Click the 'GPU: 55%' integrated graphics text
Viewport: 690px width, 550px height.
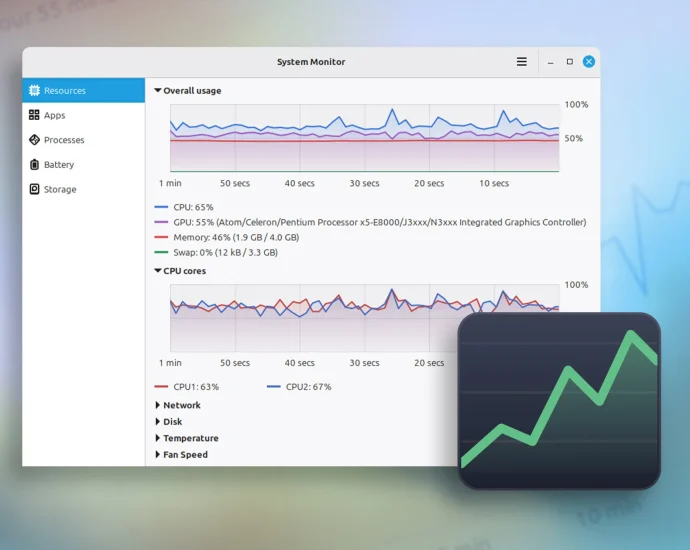point(380,222)
